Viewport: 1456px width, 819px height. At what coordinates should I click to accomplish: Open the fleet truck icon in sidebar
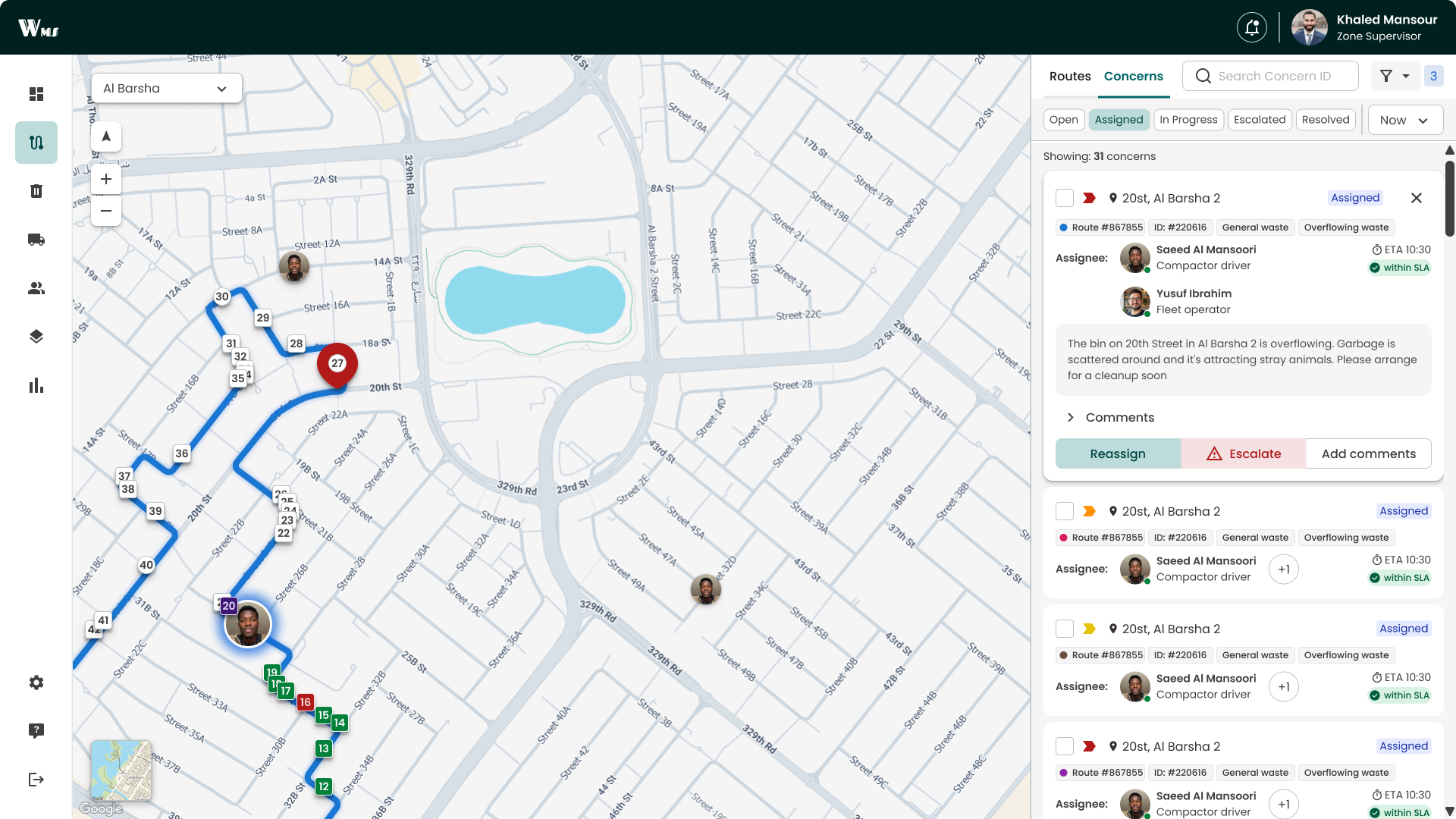(x=36, y=240)
